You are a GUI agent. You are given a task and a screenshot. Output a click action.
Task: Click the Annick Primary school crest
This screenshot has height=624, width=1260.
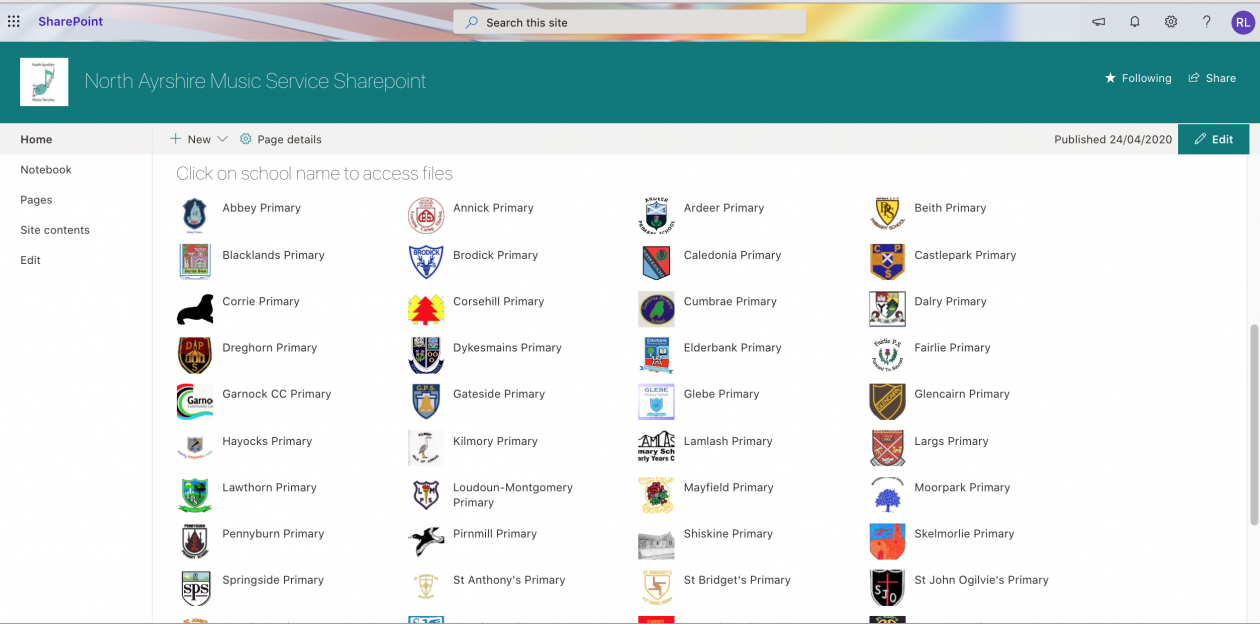426,215
